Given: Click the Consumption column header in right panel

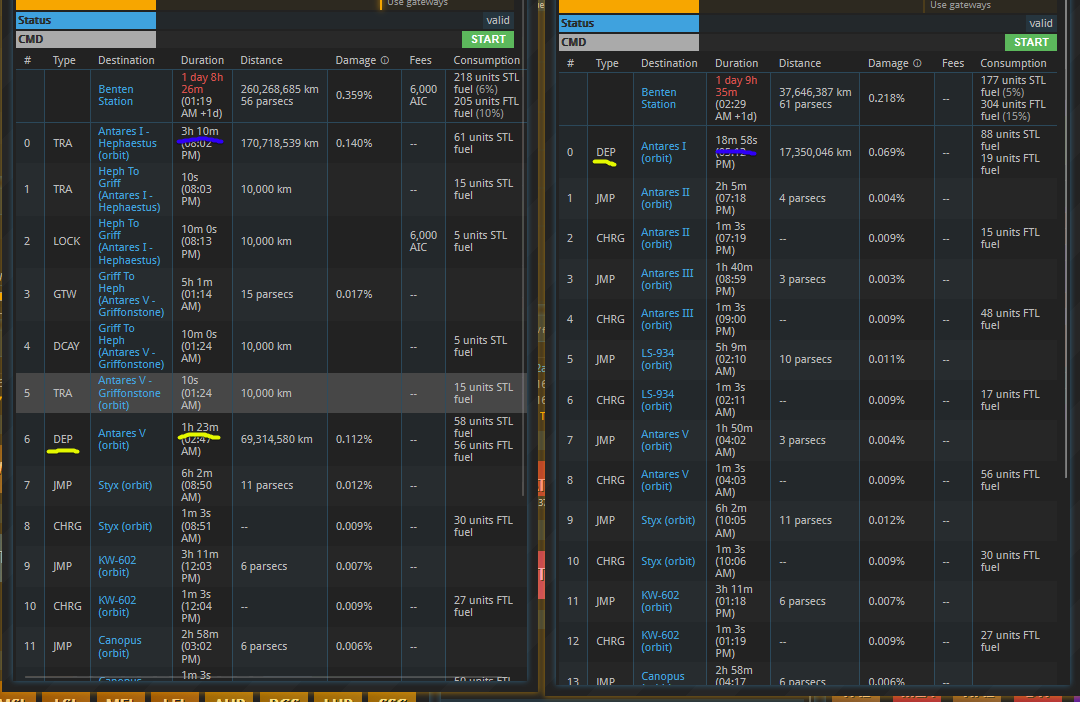Looking at the screenshot, I should pos(1013,64).
